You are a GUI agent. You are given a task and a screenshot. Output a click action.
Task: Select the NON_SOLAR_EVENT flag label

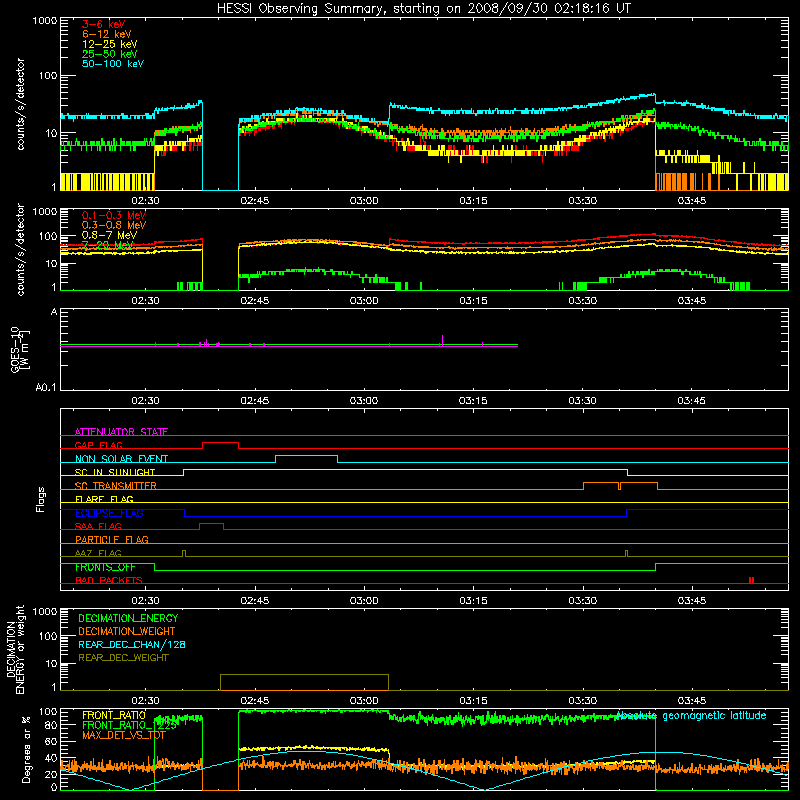121,459
